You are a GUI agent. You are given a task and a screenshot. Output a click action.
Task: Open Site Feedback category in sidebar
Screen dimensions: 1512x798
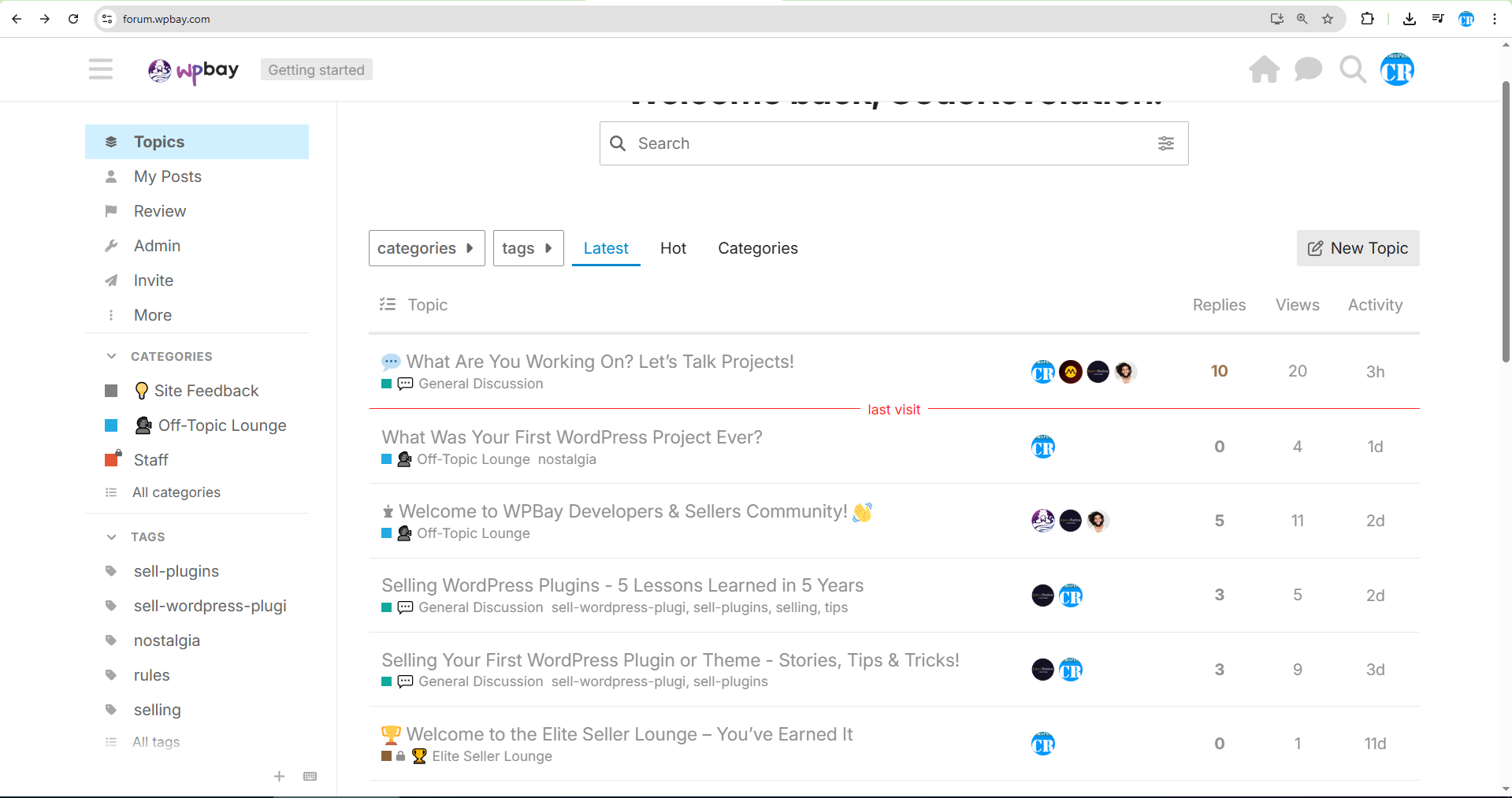(x=197, y=391)
